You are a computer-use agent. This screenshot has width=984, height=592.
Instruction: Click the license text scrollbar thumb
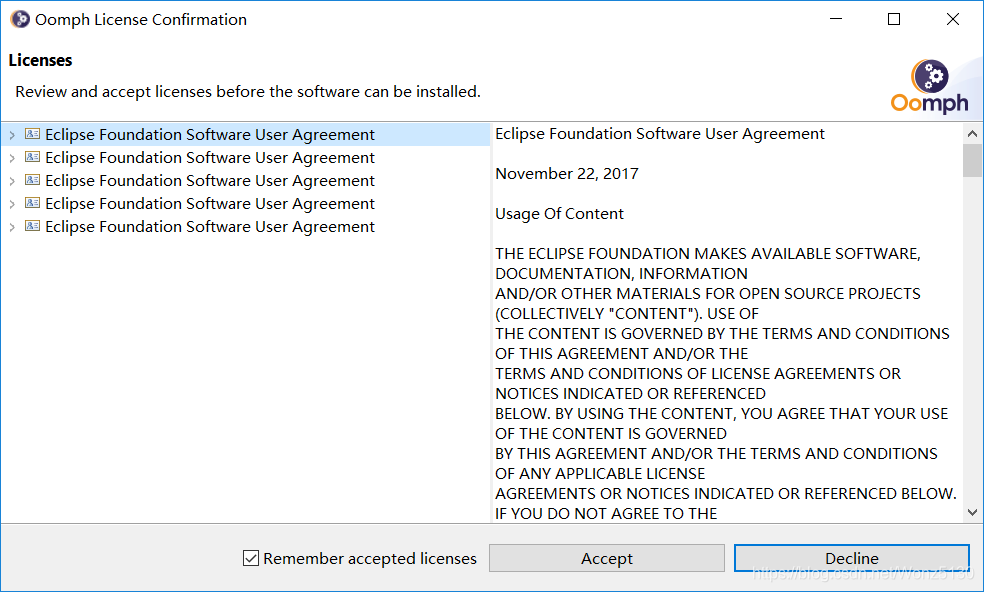[x=972, y=161]
